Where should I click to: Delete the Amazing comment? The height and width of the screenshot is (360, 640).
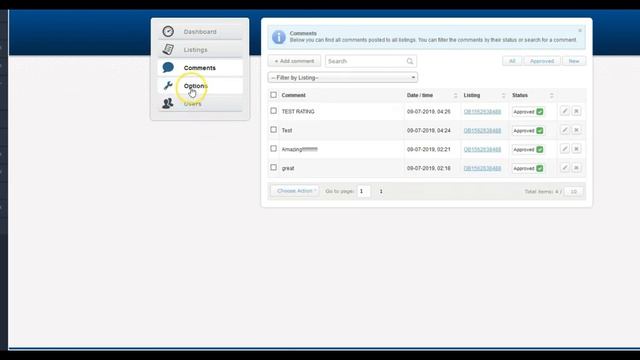pos(576,149)
